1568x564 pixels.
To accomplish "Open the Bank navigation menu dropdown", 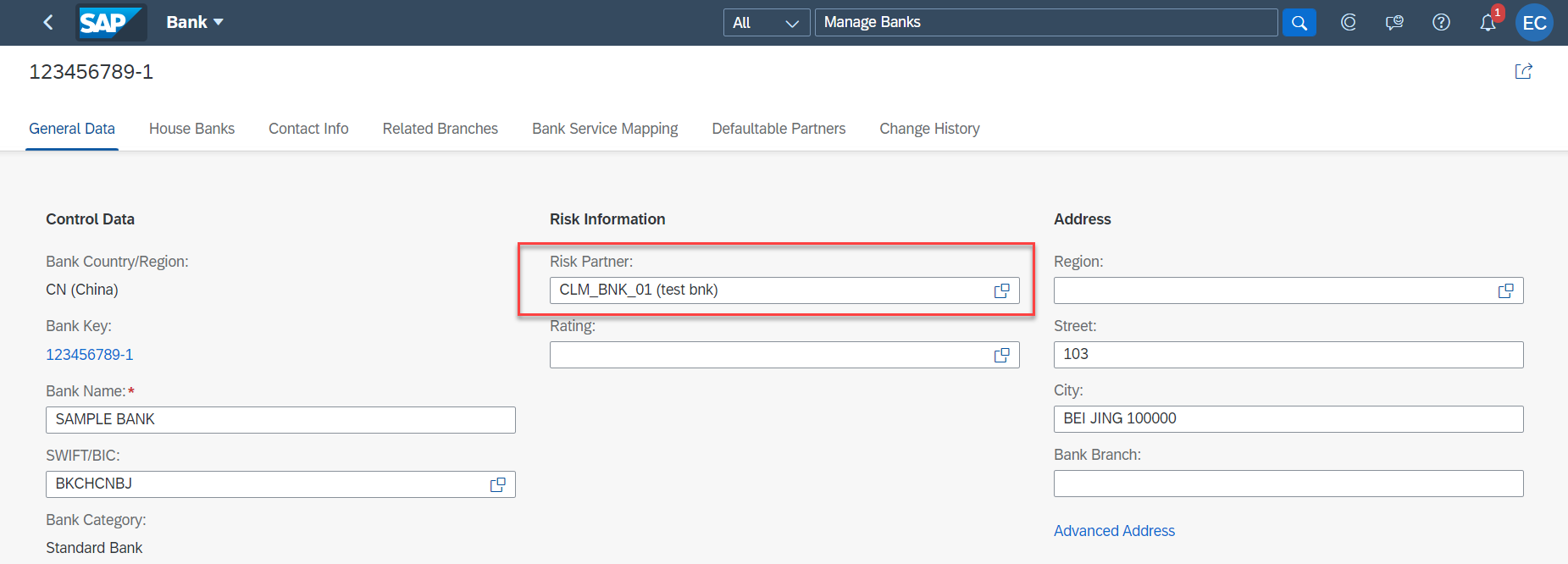I will [195, 23].
